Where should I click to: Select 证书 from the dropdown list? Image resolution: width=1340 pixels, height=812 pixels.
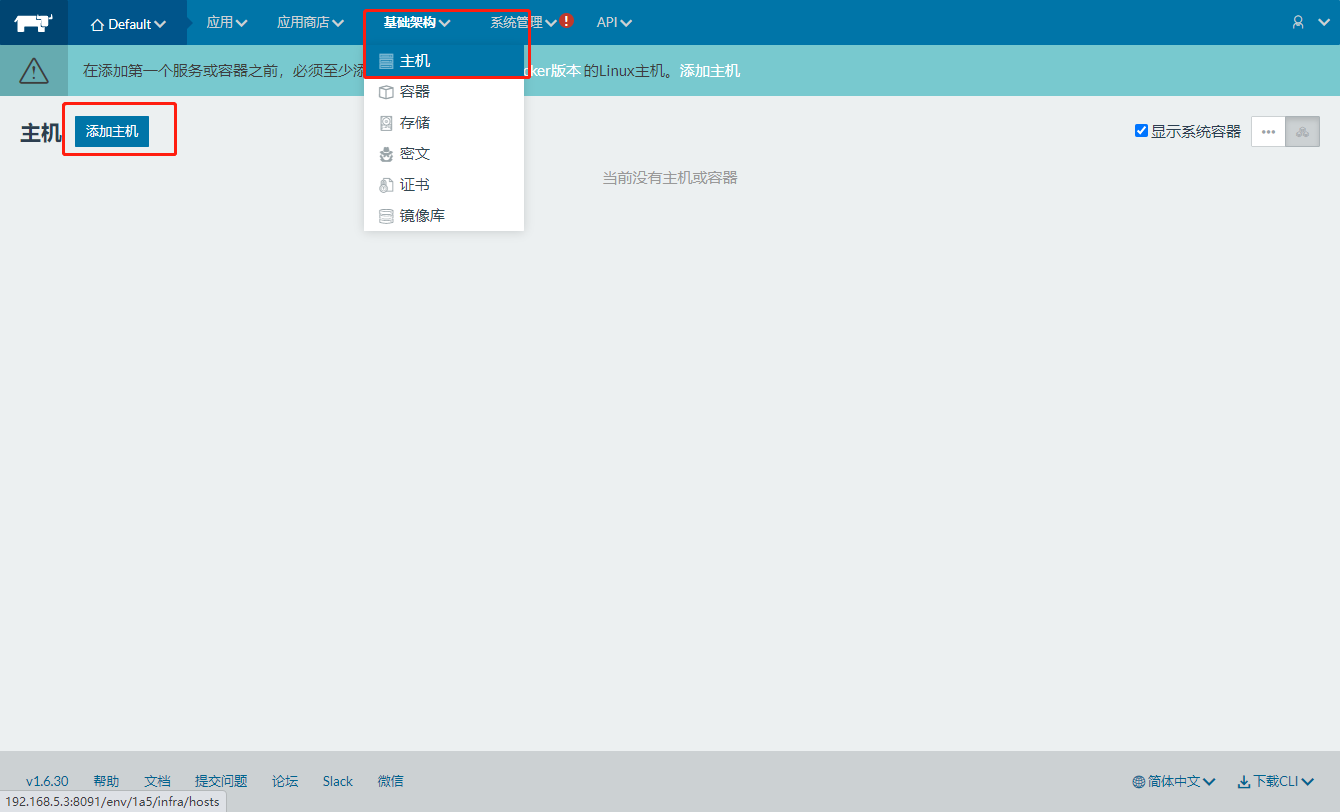tap(414, 185)
